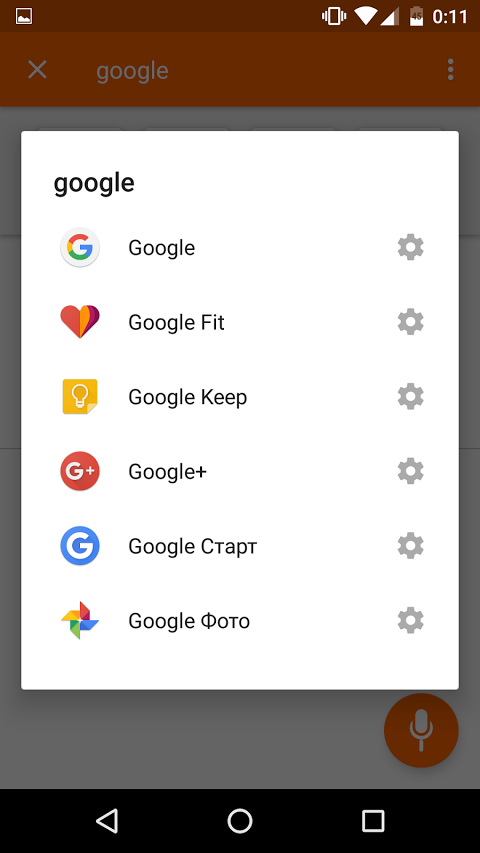Tap the Google Keep lightbulb icon
The width and height of the screenshot is (480, 853).
point(79,397)
